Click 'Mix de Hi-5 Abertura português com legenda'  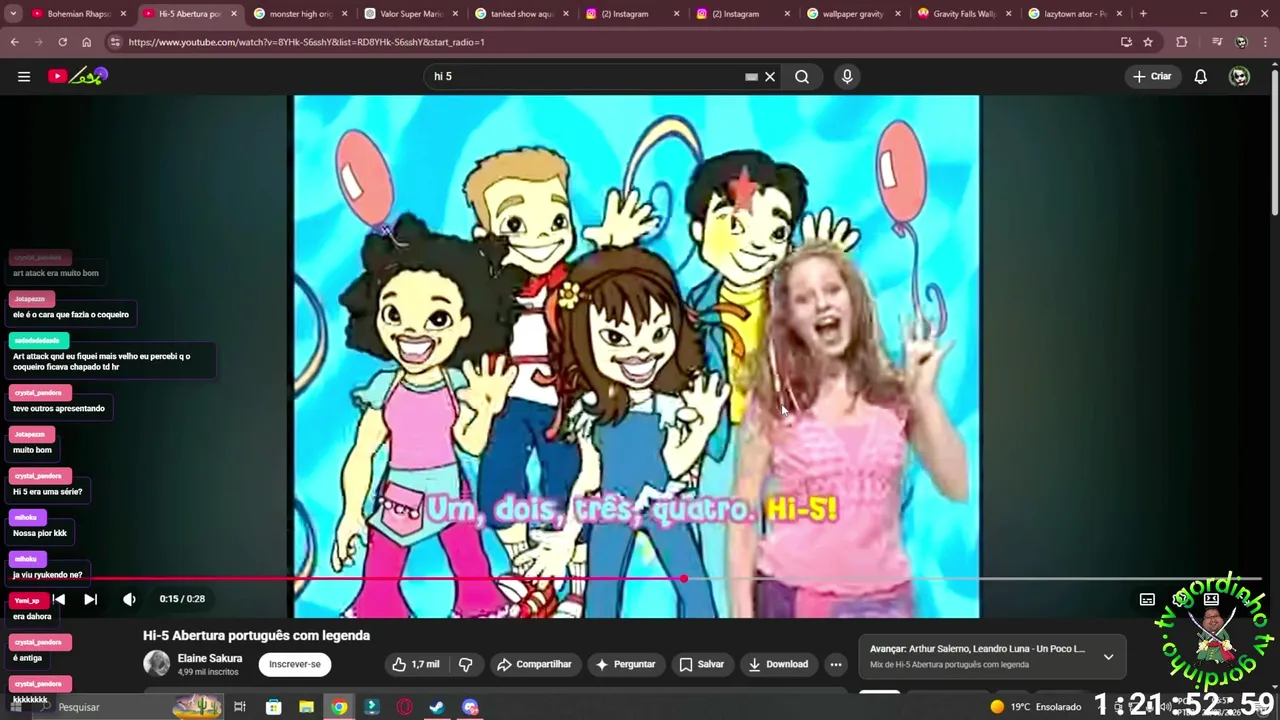949,665
